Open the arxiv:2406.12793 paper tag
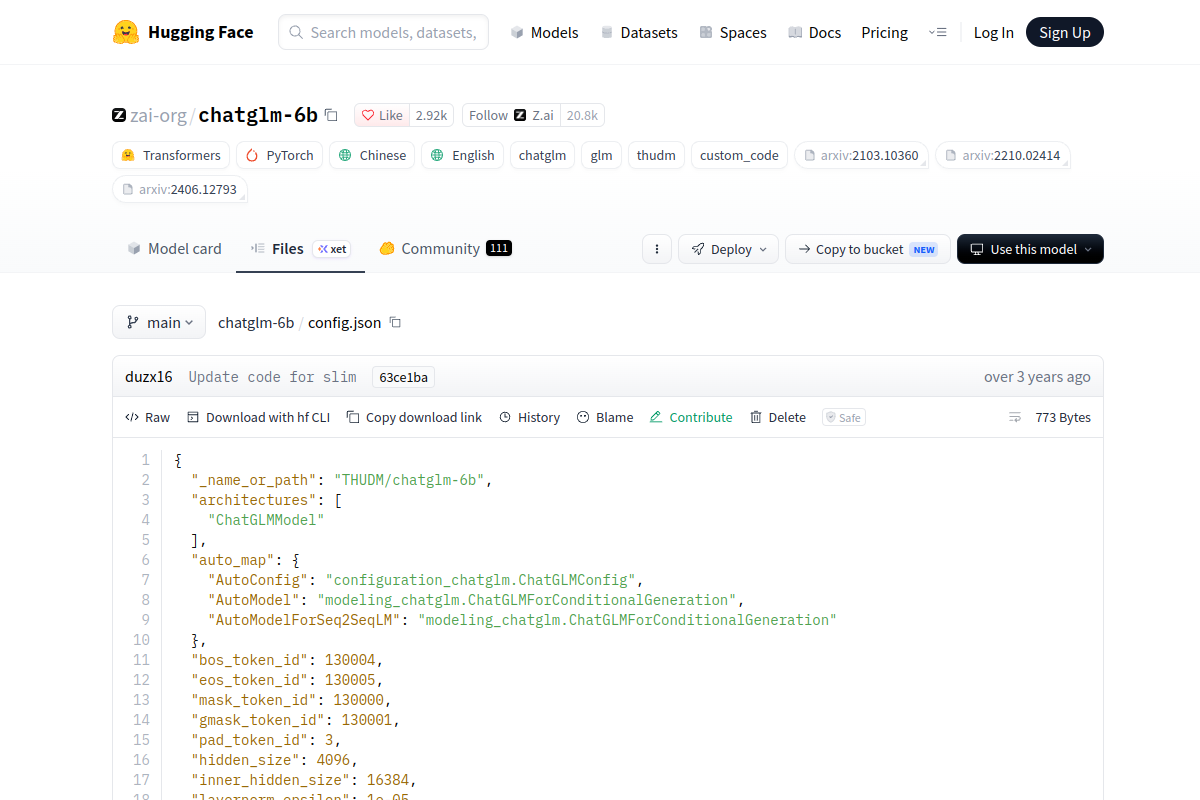 point(180,189)
